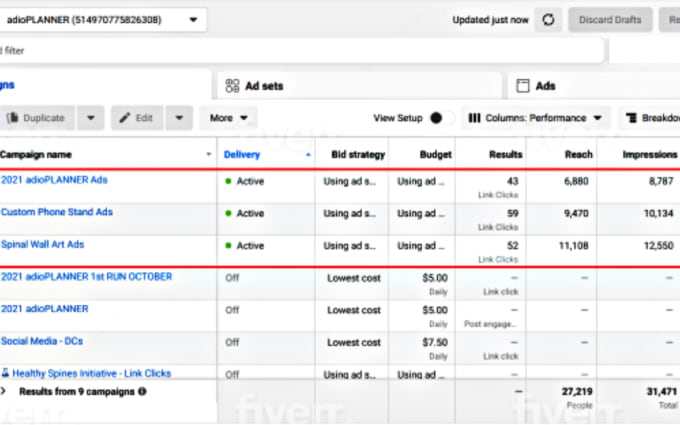Screen dimensions: 680x425
Task: Click the Delivery column sort arrow
Action: [x=308, y=155]
